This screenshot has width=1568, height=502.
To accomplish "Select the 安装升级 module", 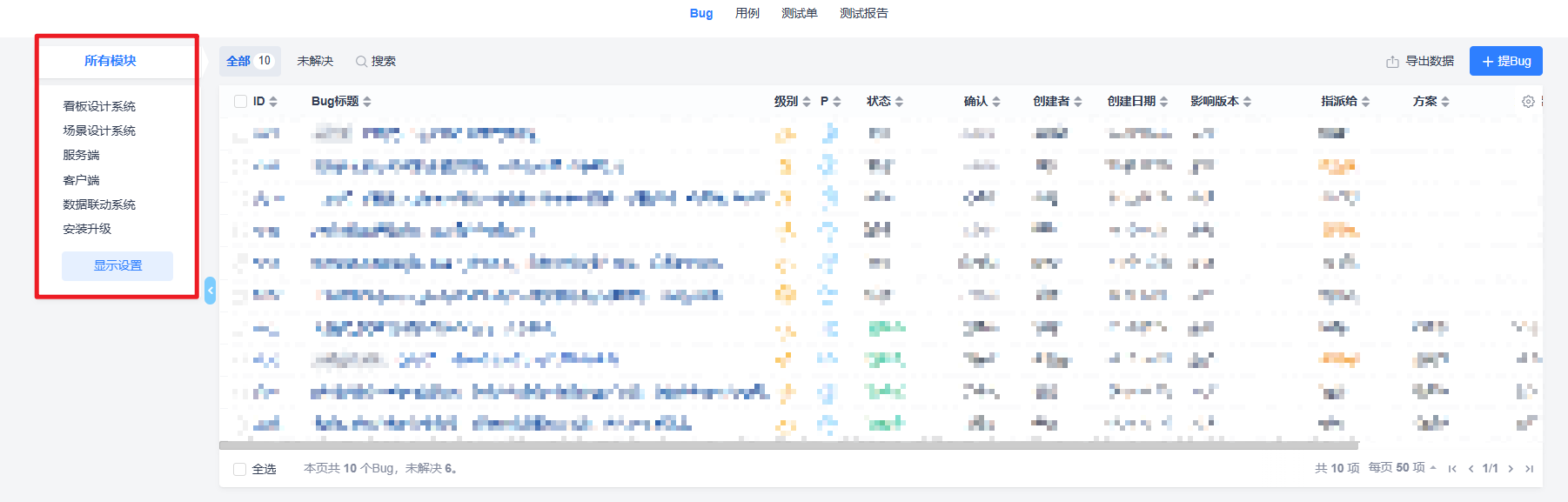I will [x=87, y=229].
